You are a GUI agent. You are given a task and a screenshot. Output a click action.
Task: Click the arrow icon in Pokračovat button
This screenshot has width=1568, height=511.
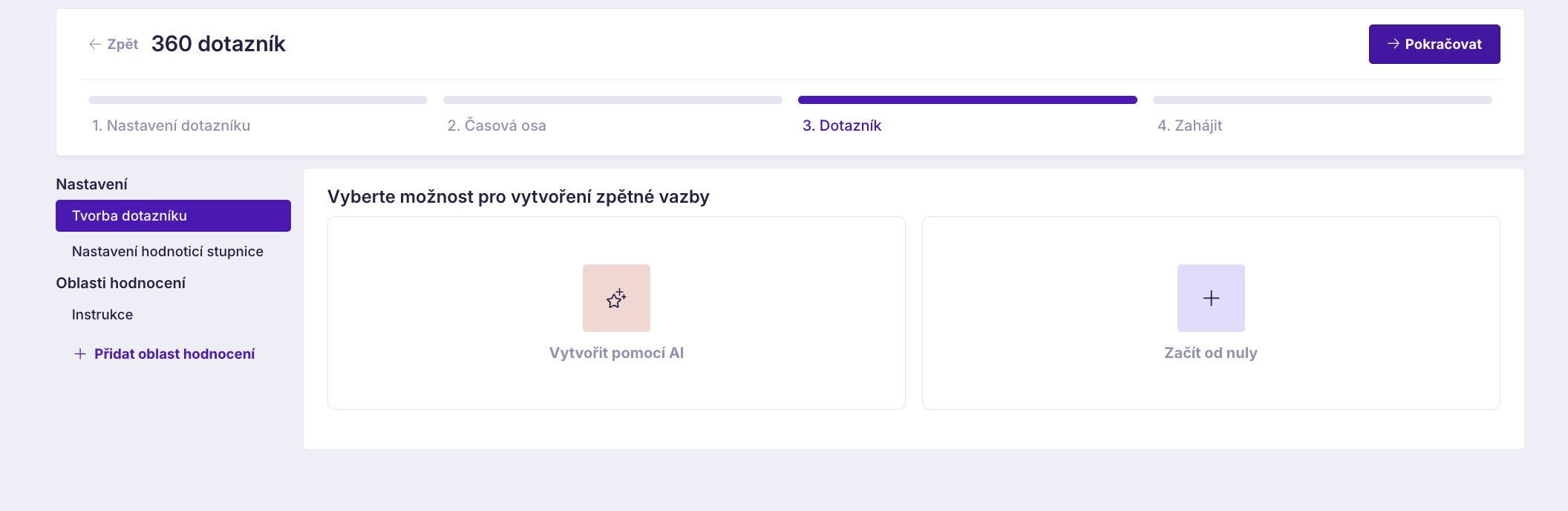[1393, 45]
